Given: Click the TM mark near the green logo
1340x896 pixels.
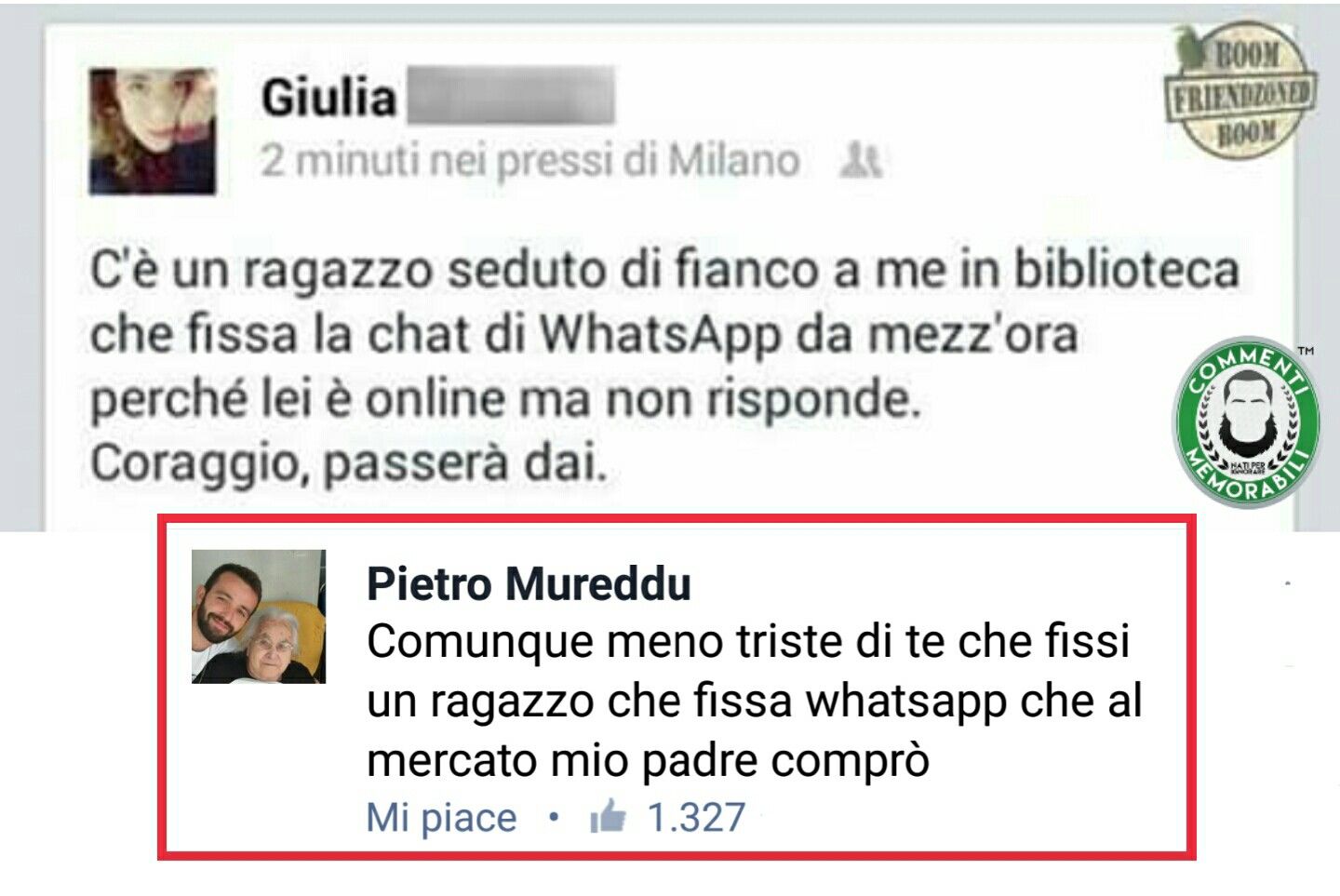Looking at the screenshot, I should (x=1306, y=351).
